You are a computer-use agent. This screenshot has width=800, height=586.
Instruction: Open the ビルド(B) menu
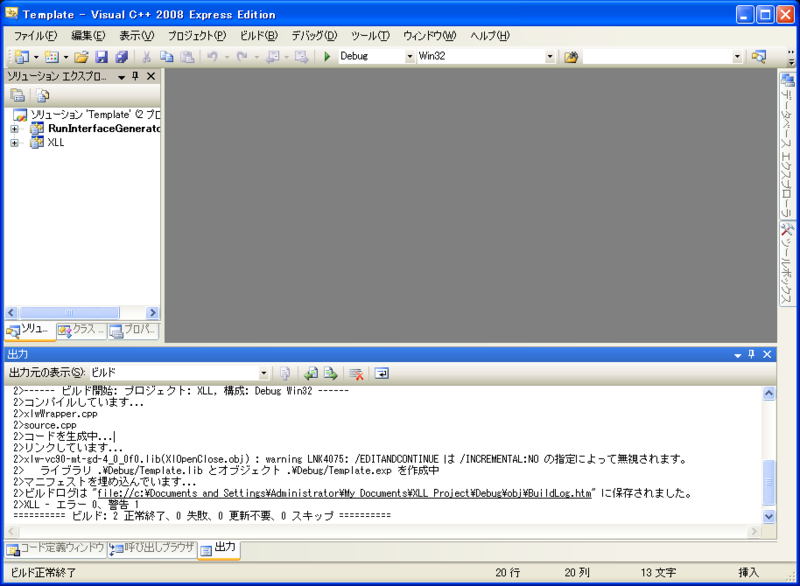click(259, 36)
